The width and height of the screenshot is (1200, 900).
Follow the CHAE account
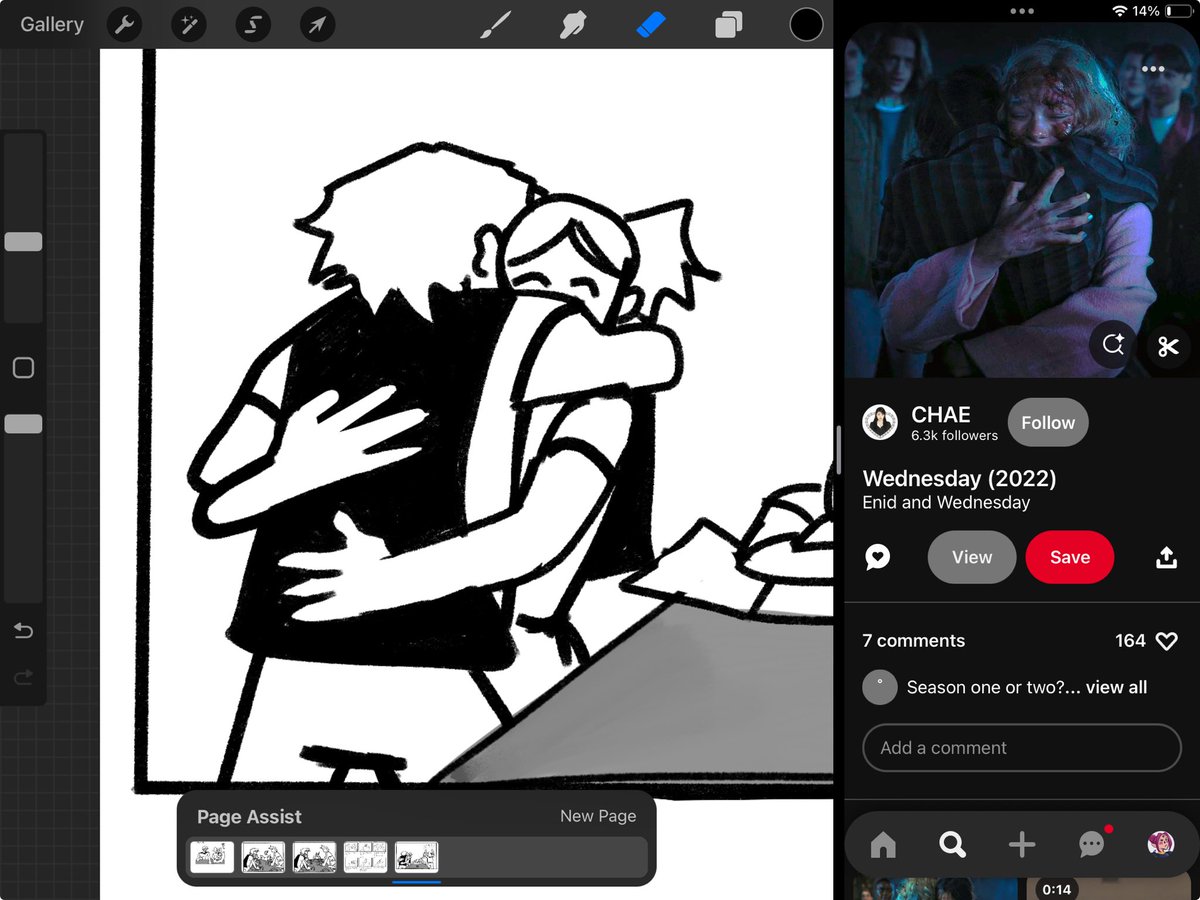click(x=1048, y=423)
